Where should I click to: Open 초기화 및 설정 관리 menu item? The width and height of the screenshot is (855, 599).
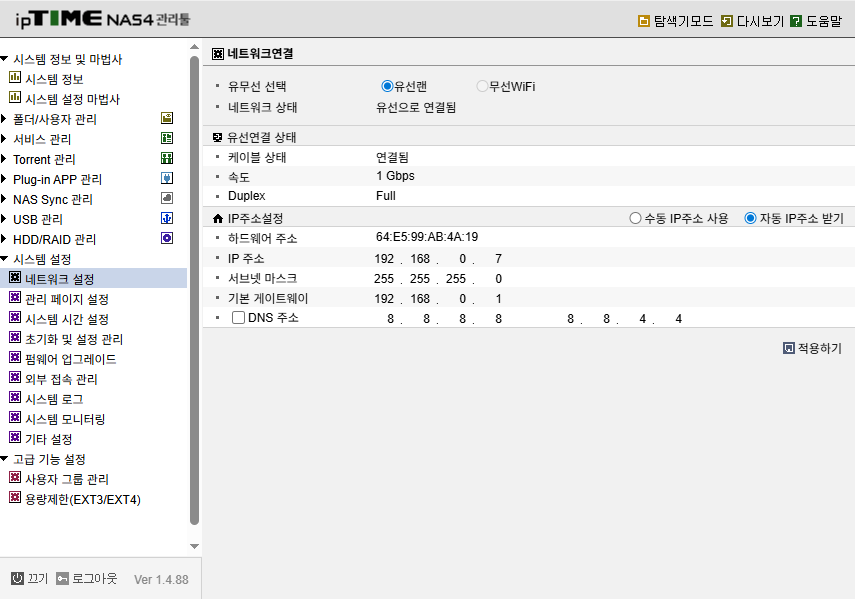[x=74, y=339]
